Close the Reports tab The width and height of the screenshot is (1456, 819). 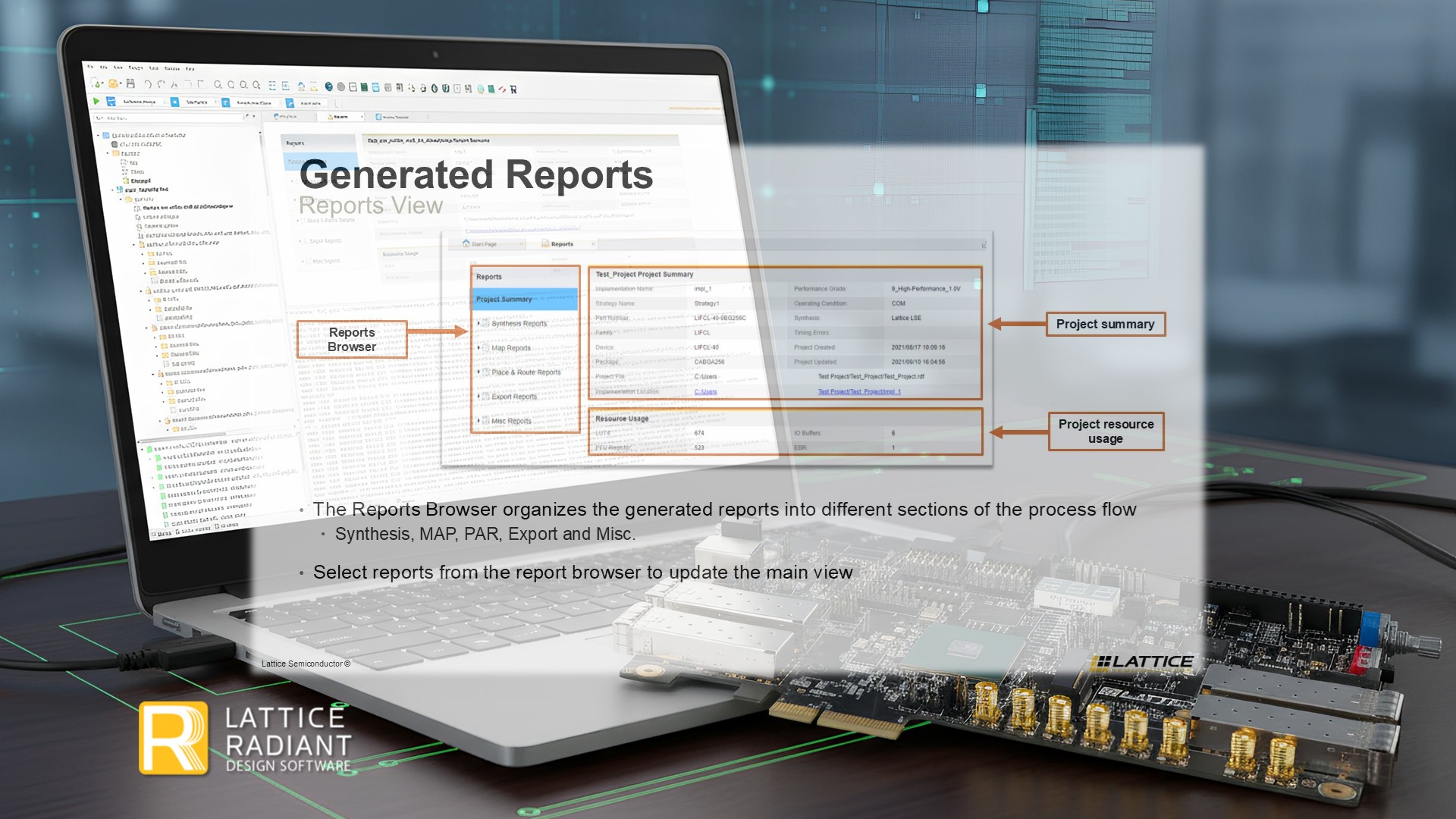click(593, 244)
